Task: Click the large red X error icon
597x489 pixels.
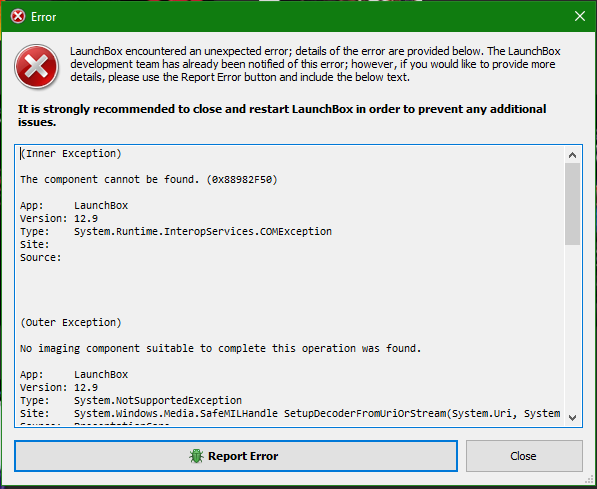Action: [37, 66]
